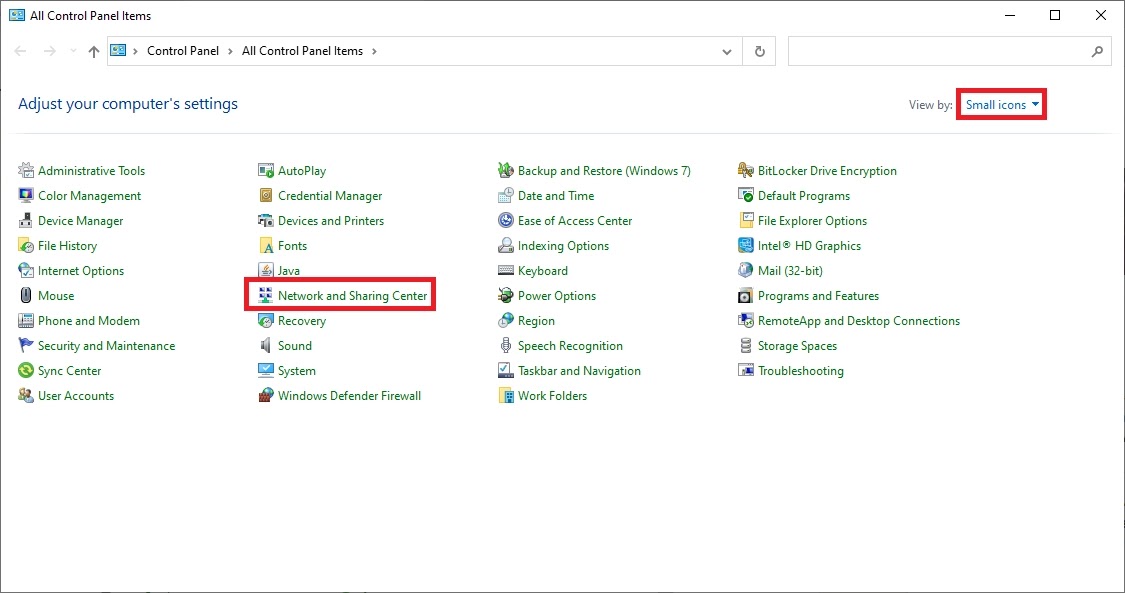Viewport: 1125px width, 593px height.
Task: Click the Internet Options icon
Action: click(26, 271)
